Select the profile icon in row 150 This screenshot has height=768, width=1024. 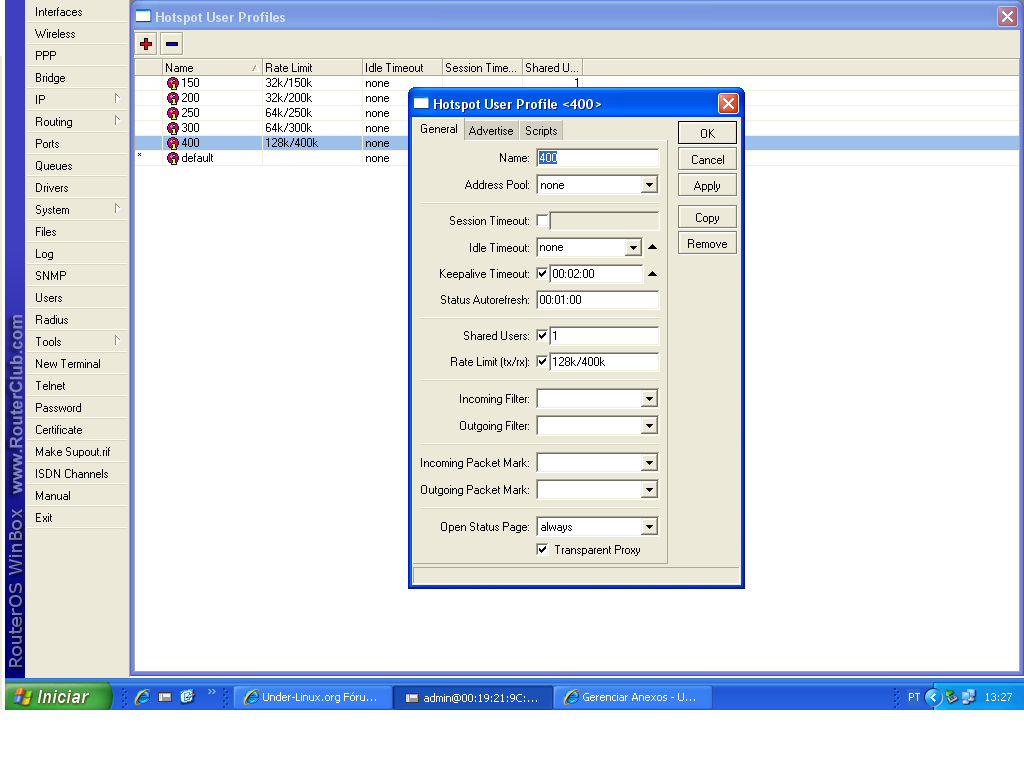point(172,83)
